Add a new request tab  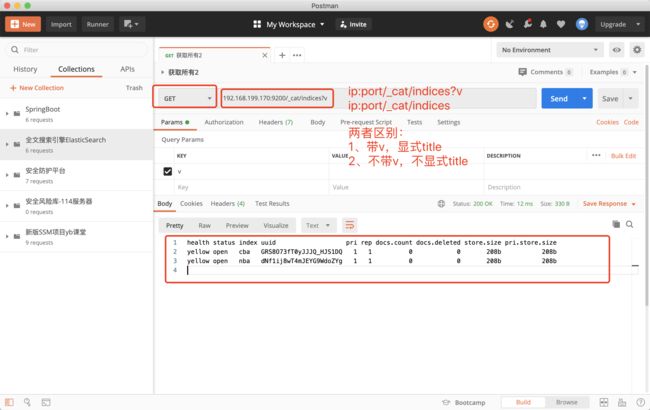coord(282,55)
